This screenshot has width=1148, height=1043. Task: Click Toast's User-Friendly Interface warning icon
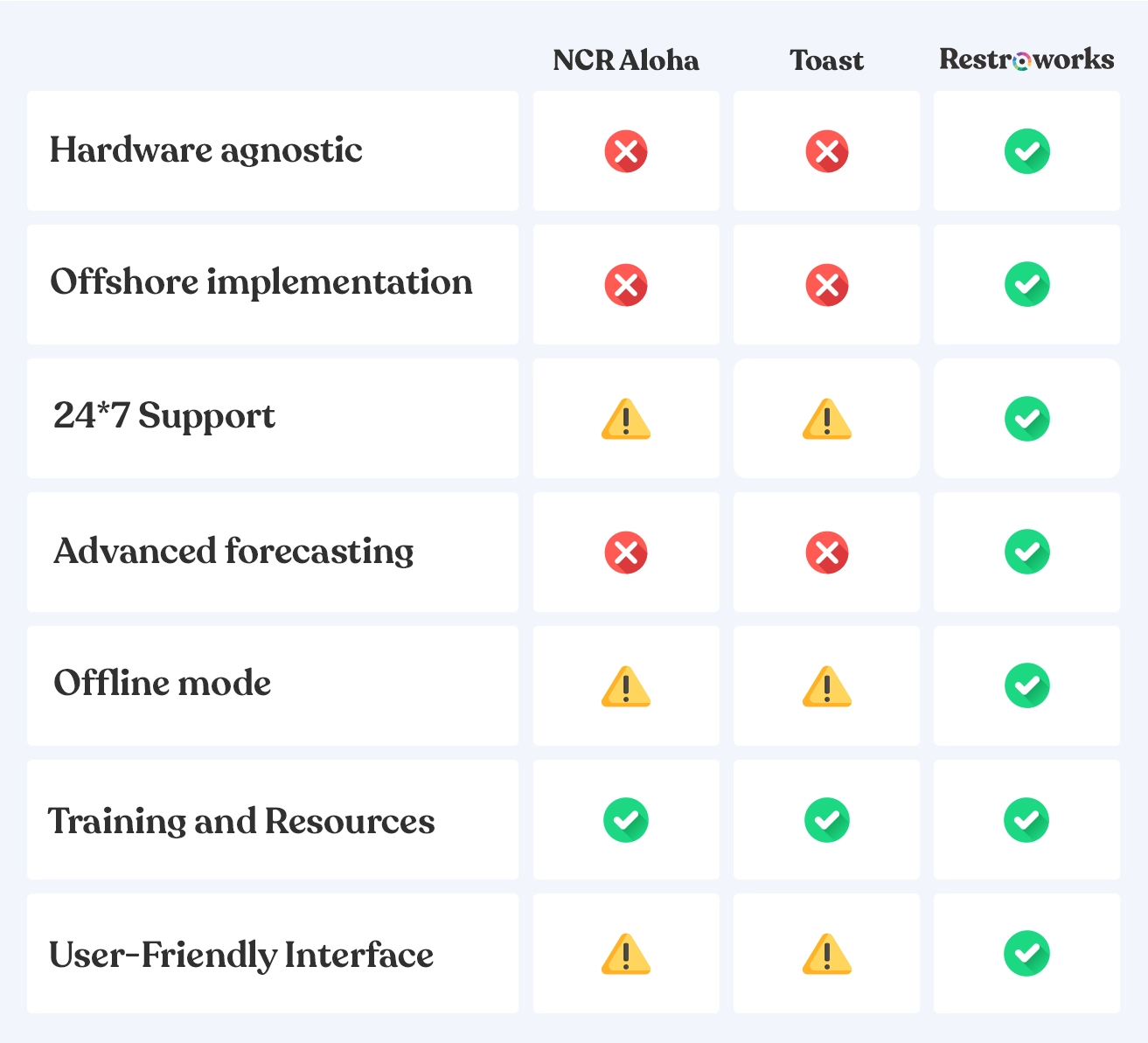[x=826, y=955]
